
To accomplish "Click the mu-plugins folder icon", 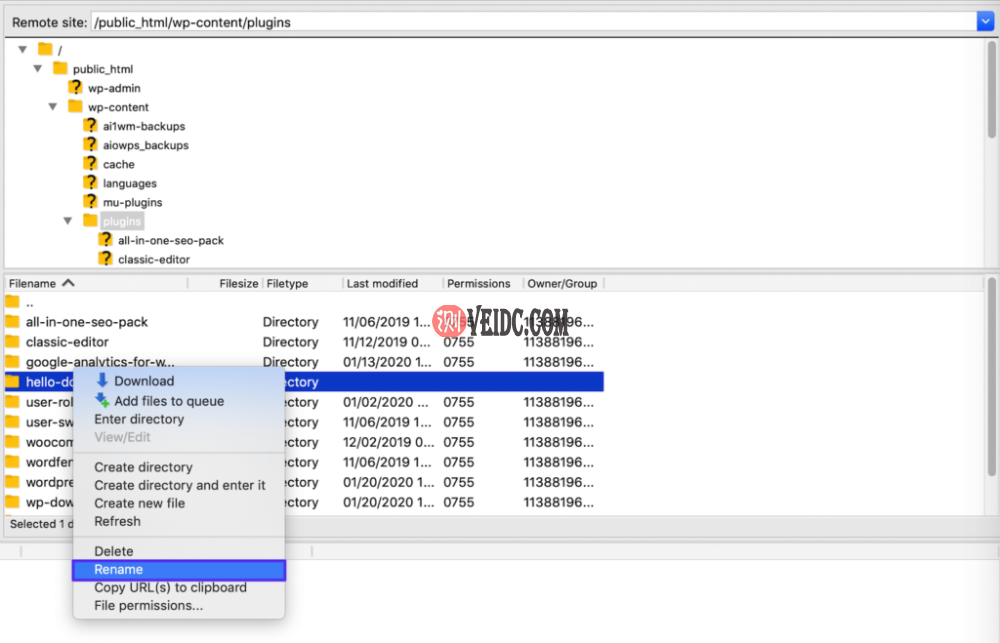I will point(90,202).
